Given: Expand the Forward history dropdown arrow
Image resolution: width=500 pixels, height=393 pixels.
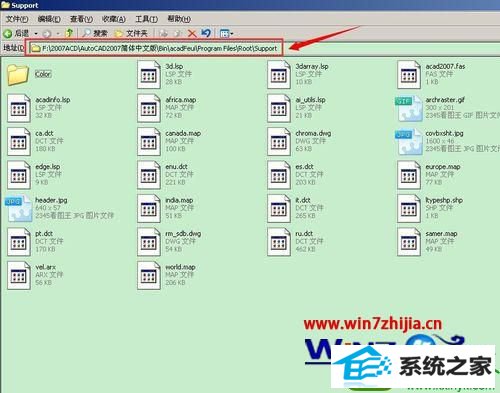Looking at the screenshot, I should tap(58, 34).
